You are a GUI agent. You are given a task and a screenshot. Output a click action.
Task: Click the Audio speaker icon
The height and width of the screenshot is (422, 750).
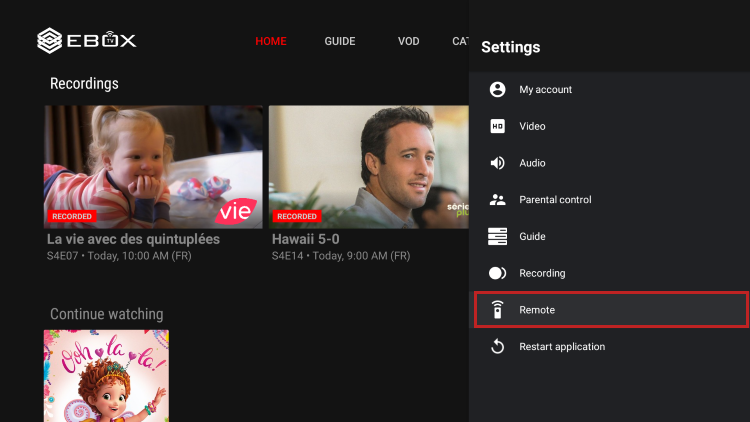click(497, 163)
